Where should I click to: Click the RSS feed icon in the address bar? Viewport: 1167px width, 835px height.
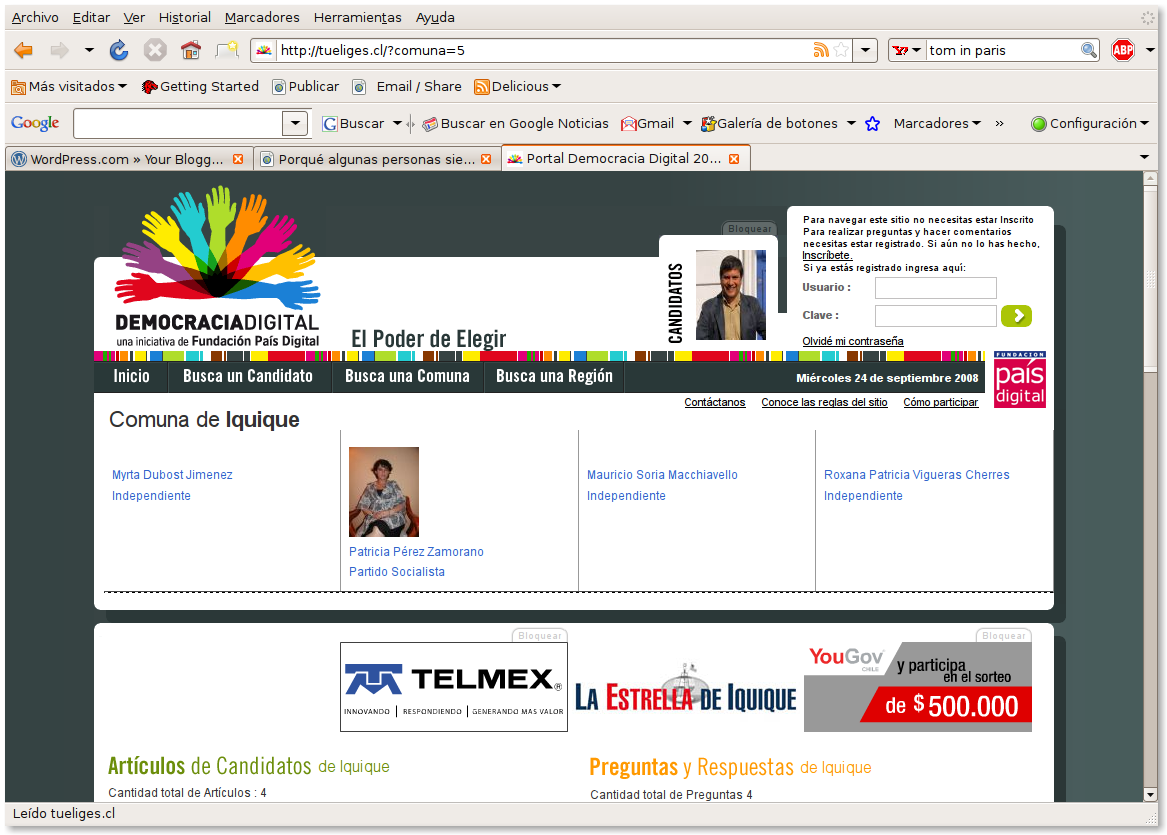point(821,50)
